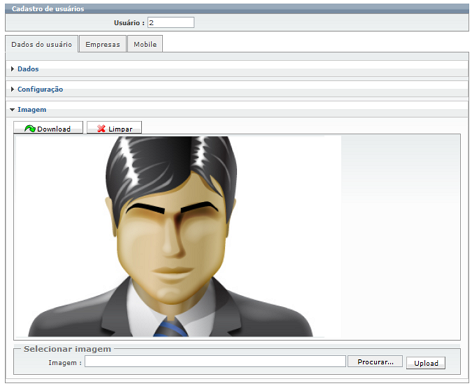Collapse the Imagem section arrow
472x386 pixels.
click(12, 110)
